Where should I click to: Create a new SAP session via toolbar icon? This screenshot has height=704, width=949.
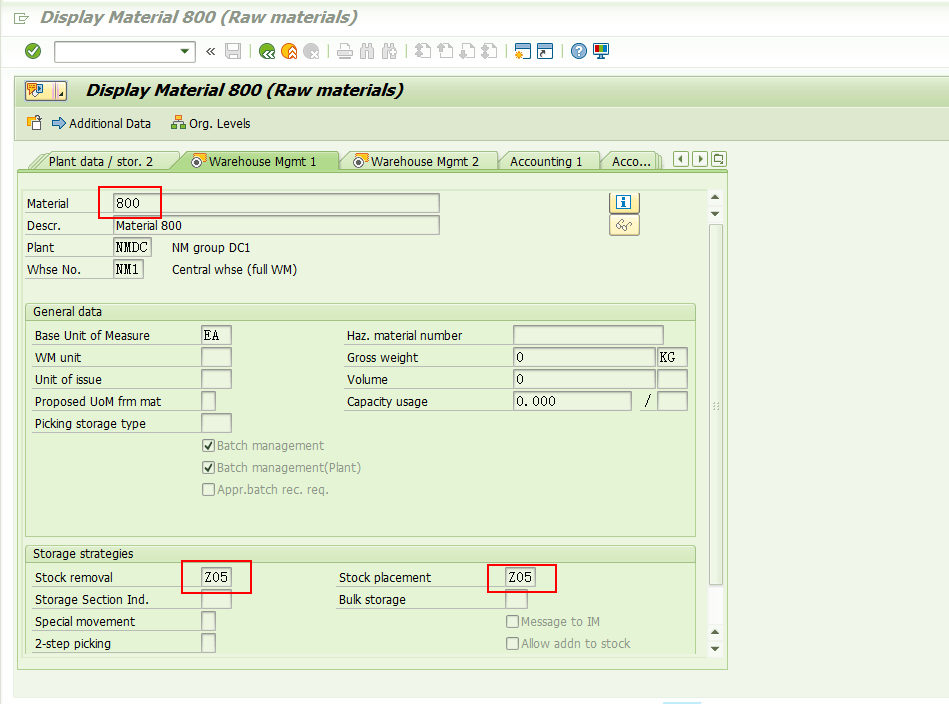coord(522,51)
